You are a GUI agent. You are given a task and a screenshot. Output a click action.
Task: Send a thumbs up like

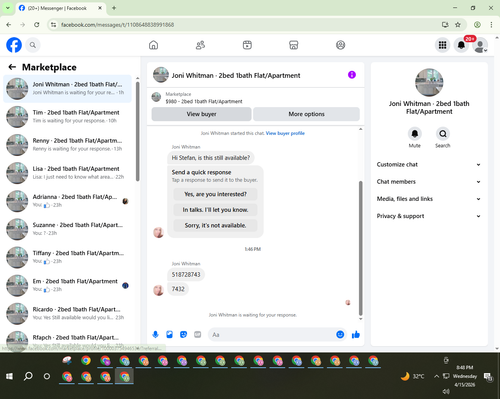pos(356,334)
